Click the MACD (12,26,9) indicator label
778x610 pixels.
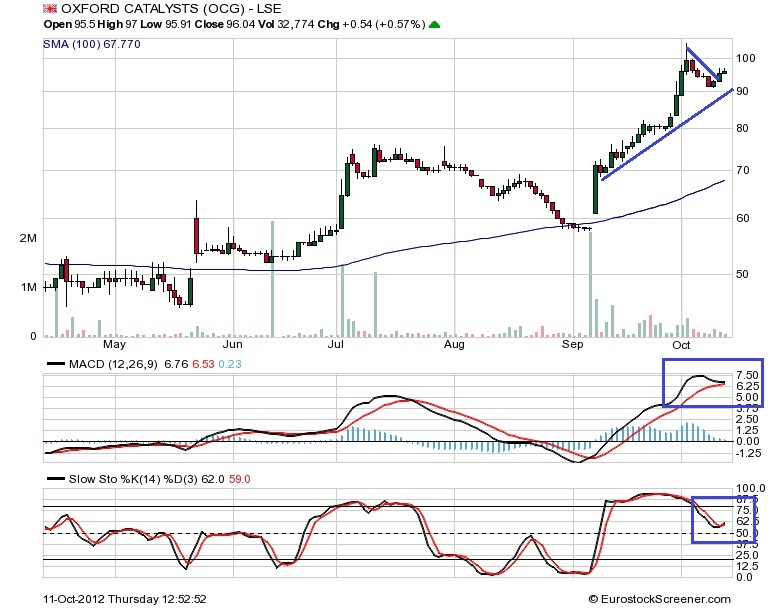point(113,364)
